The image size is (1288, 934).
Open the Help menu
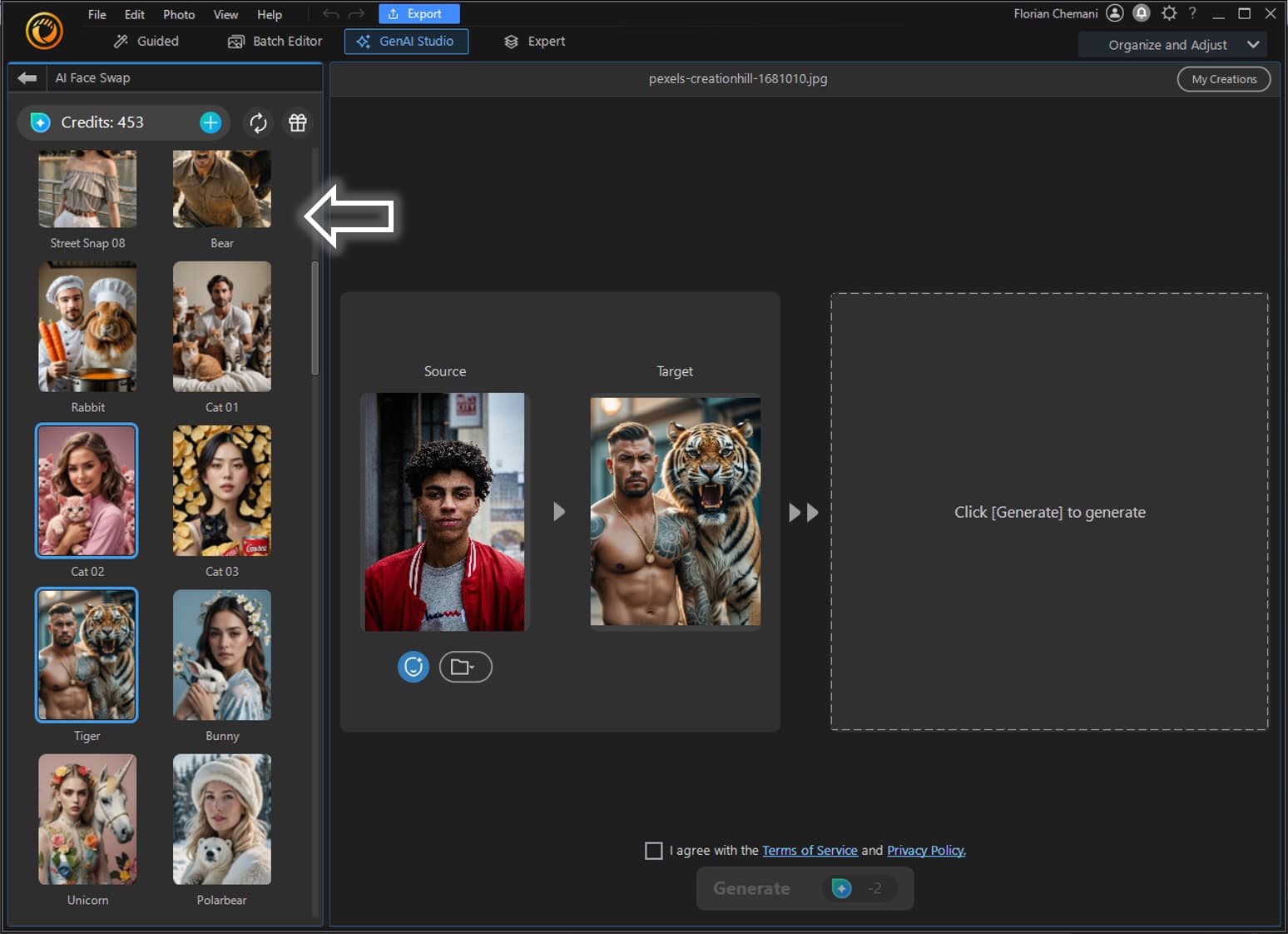(269, 14)
